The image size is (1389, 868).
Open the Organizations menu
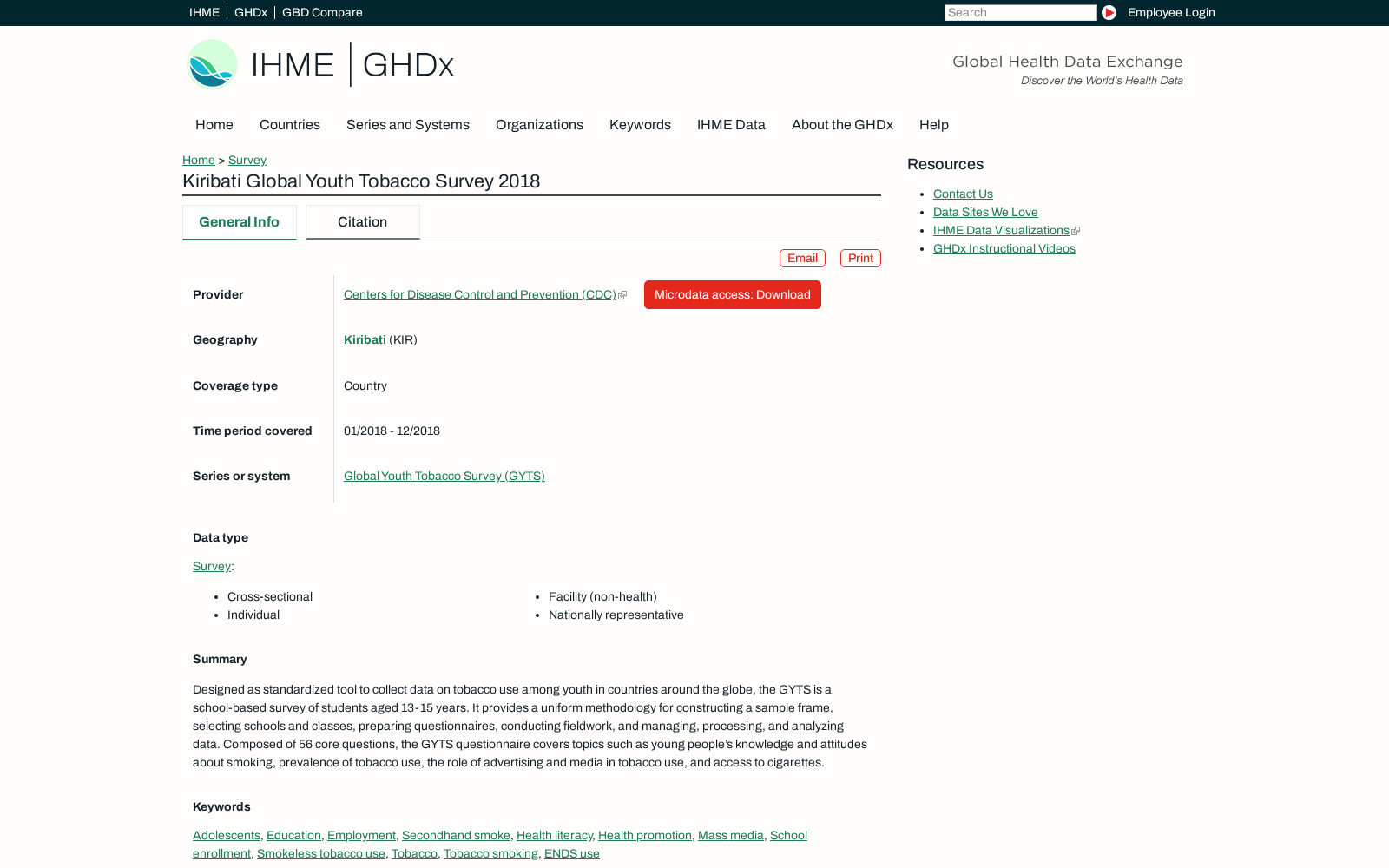coord(539,125)
